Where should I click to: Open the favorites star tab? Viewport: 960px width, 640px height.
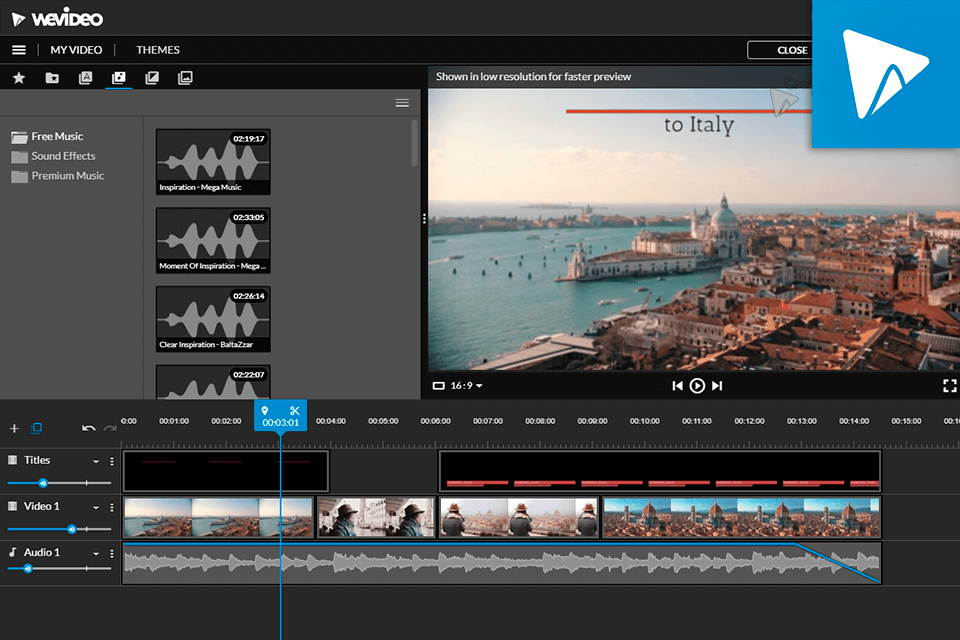pyautogui.click(x=19, y=78)
